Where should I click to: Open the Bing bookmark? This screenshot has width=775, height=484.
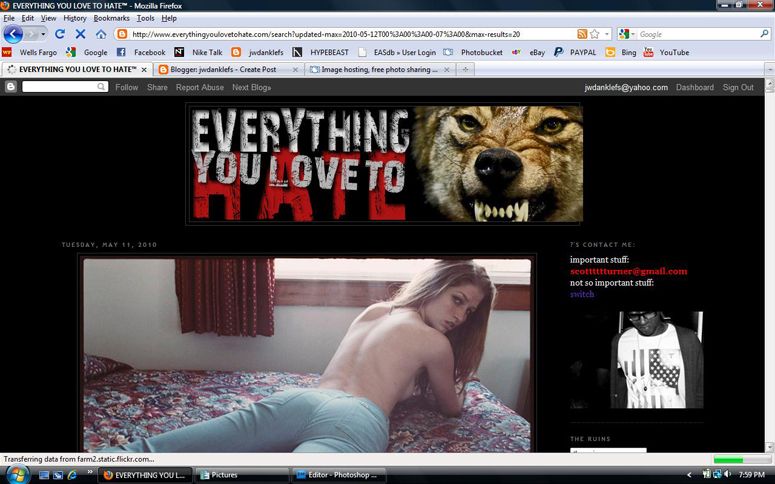[621, 52]
